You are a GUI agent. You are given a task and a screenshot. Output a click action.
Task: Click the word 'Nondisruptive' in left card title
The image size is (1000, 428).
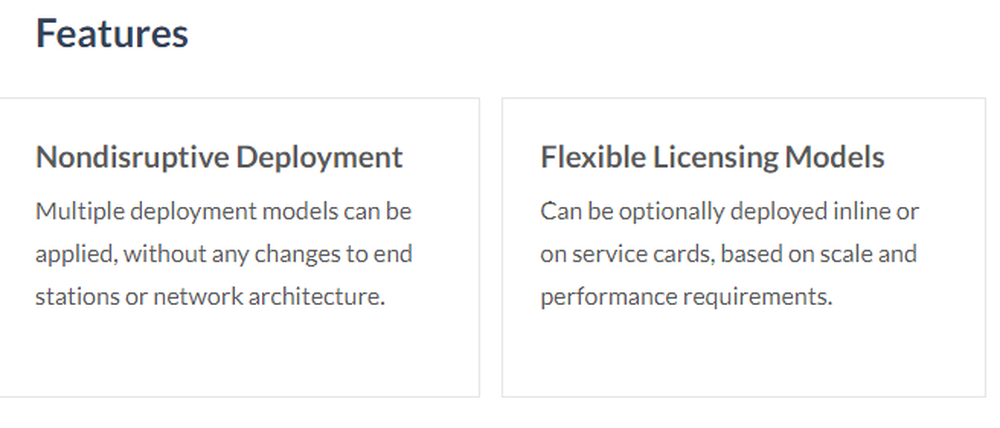coord(133,157)
